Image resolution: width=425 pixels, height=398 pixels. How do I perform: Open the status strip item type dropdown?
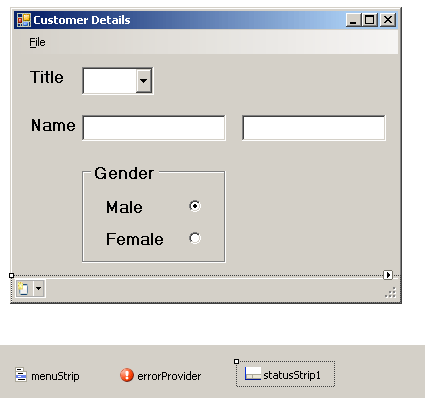tap(39, 288)
